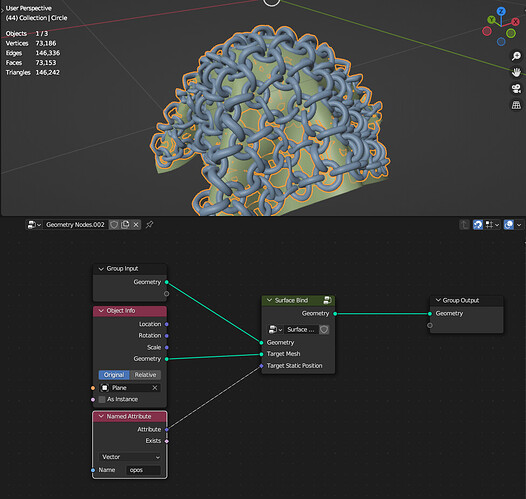
Task: Pin the node tree with the pin icon
Action: coord(150,225)
